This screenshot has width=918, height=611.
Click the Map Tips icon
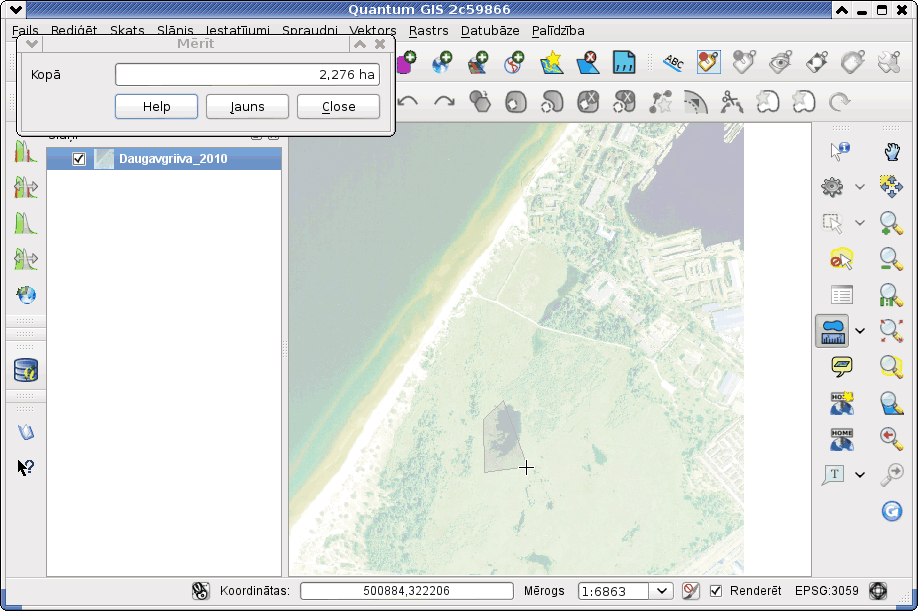click(x=841, y=367)
